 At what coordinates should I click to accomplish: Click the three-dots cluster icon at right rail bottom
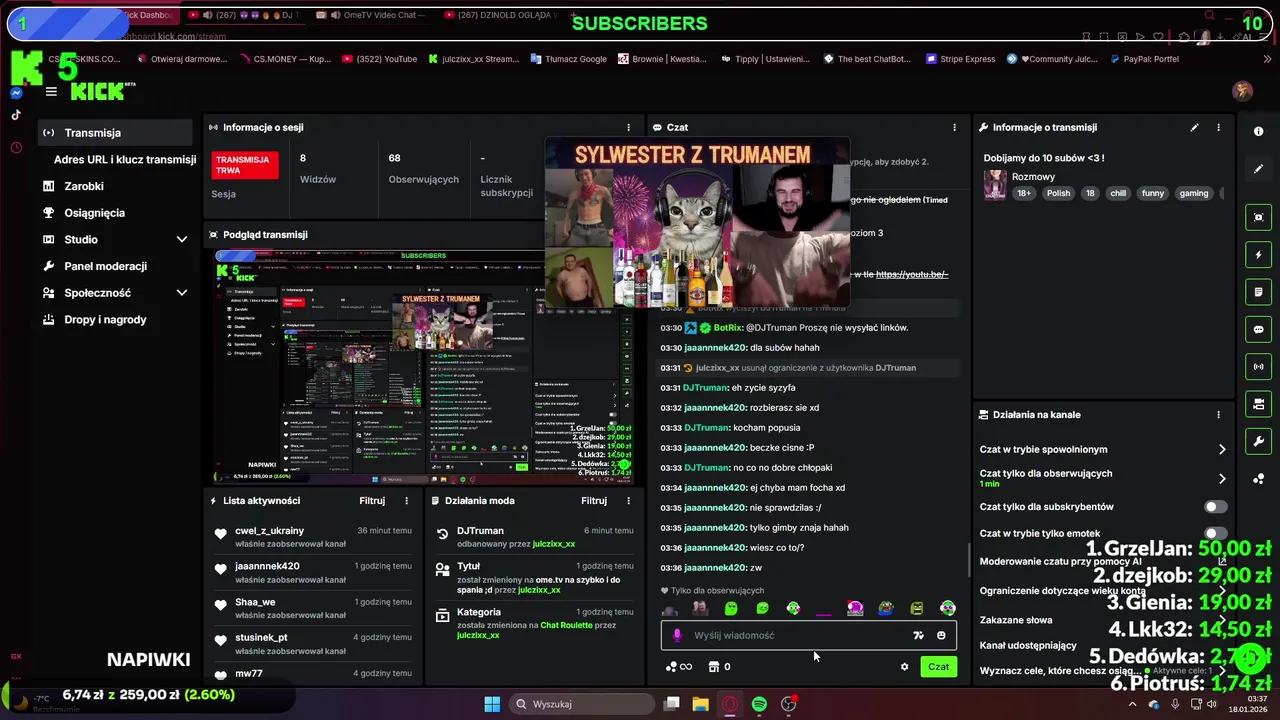1258,478
